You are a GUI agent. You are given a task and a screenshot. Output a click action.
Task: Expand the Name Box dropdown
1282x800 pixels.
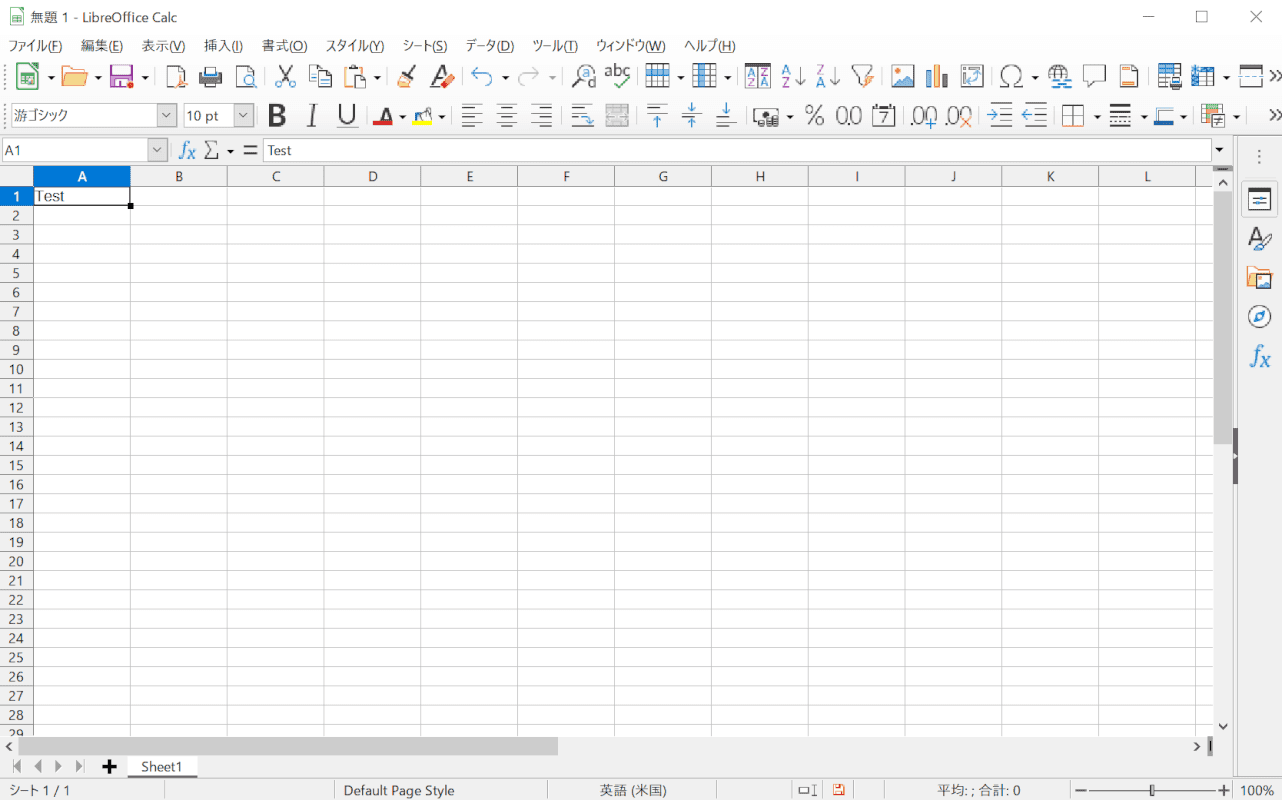pos(157,150)
